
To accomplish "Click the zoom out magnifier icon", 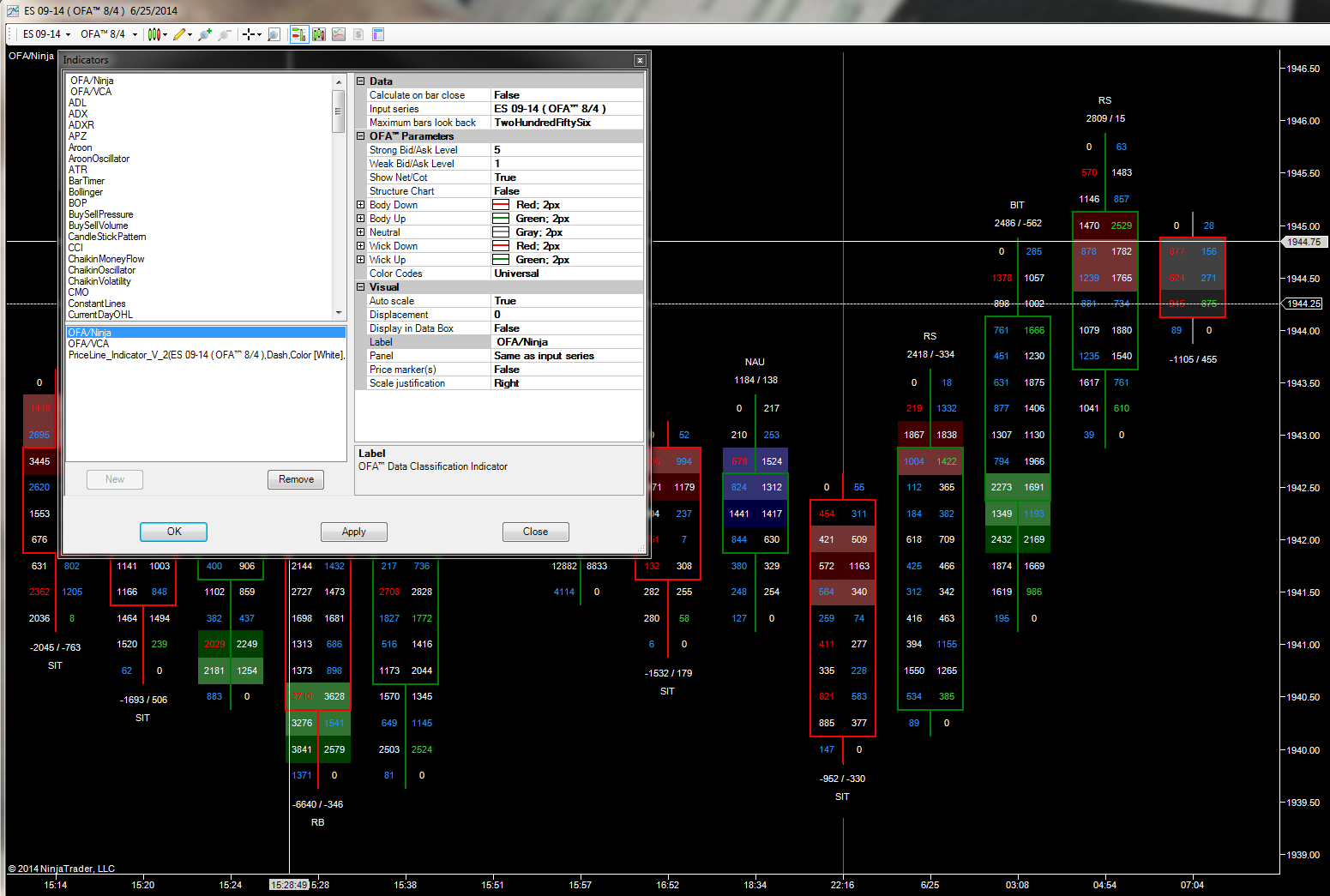I will pyautogui.click(x=225, y=34).
